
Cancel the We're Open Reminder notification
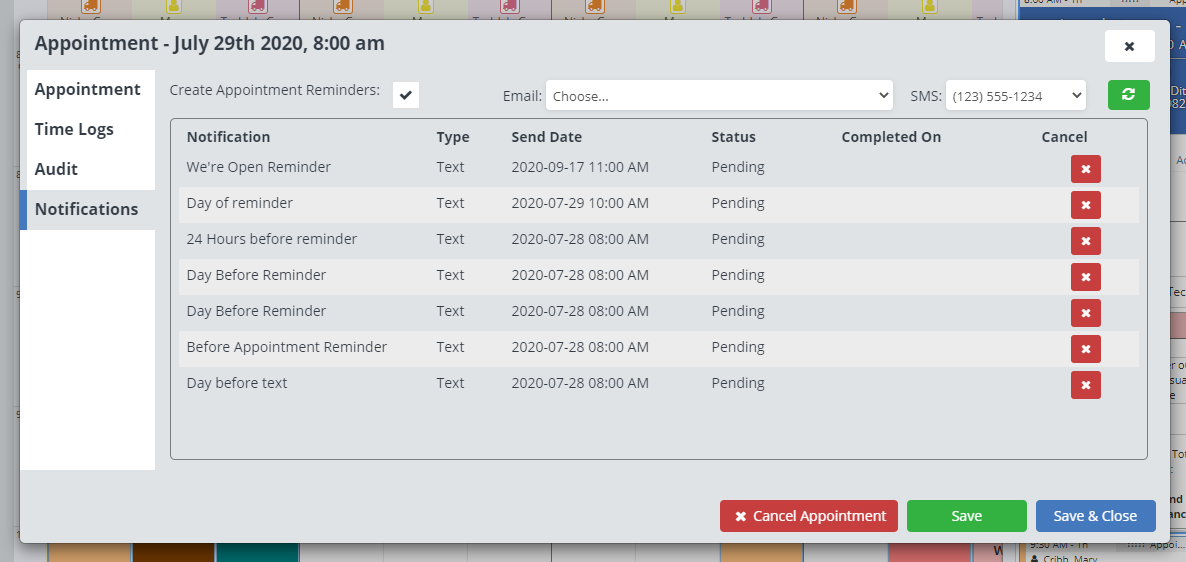(1085, 169)
